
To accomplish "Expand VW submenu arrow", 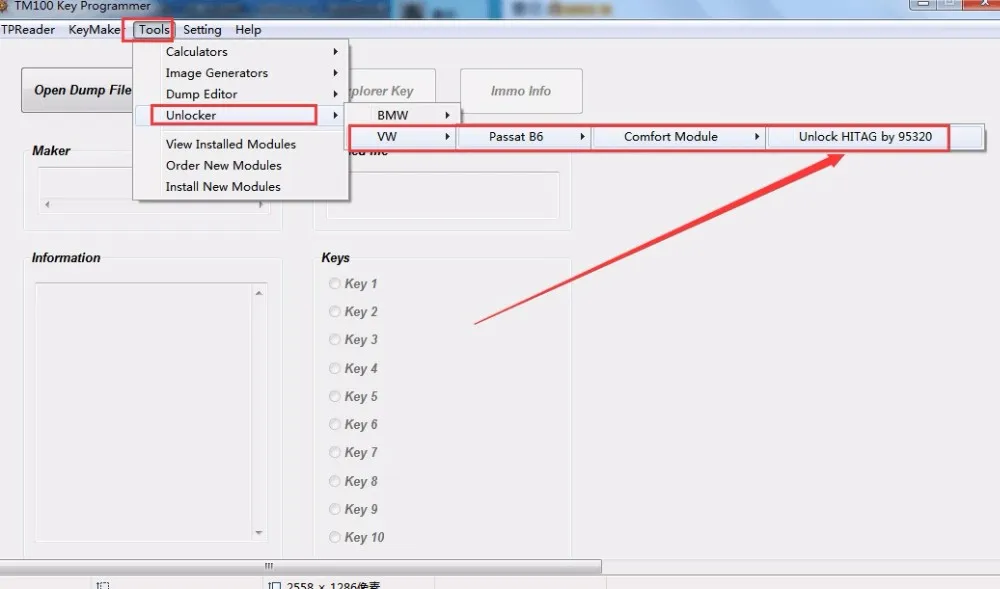I will click(x=448, y=136).
